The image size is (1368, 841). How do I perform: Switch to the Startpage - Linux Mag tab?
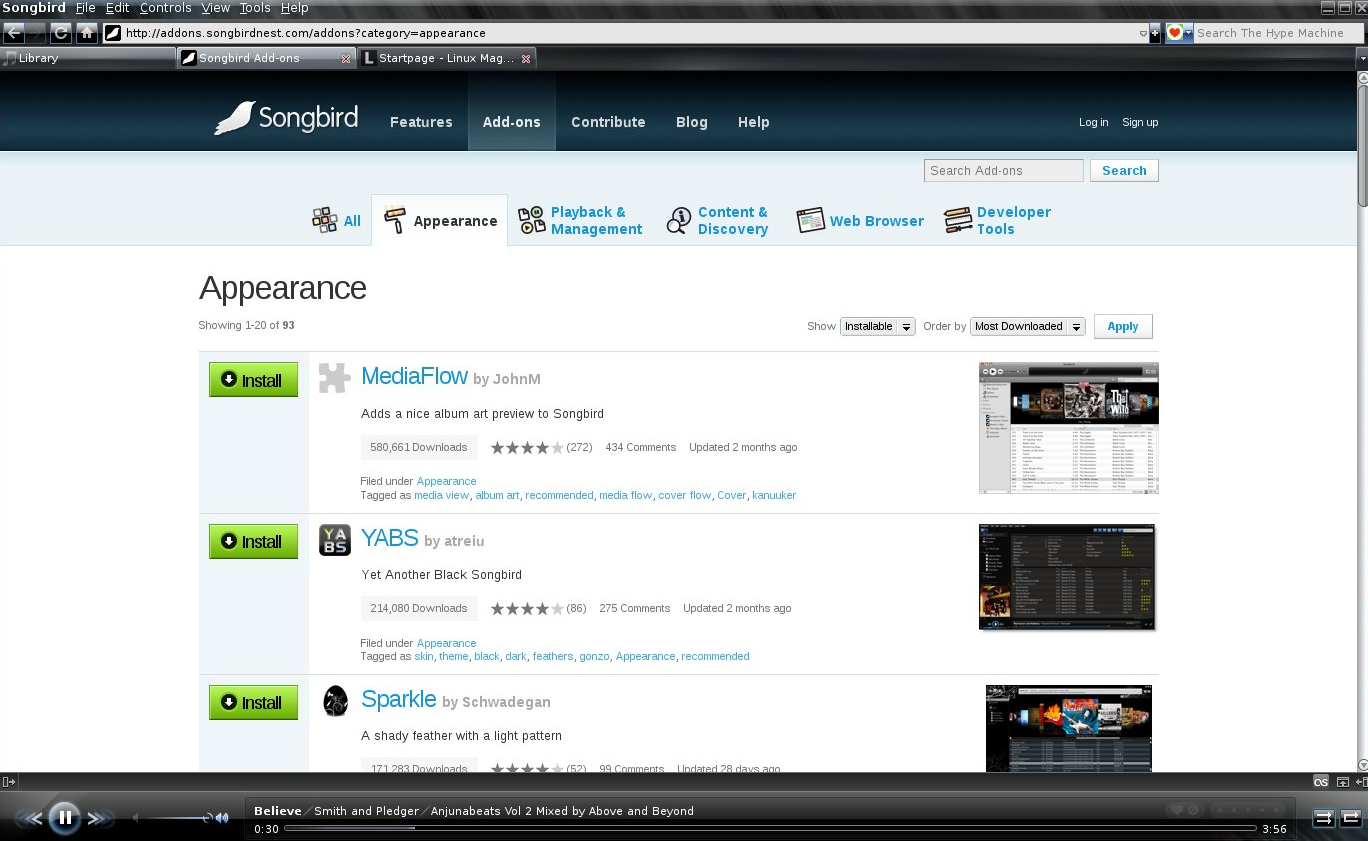447,59
